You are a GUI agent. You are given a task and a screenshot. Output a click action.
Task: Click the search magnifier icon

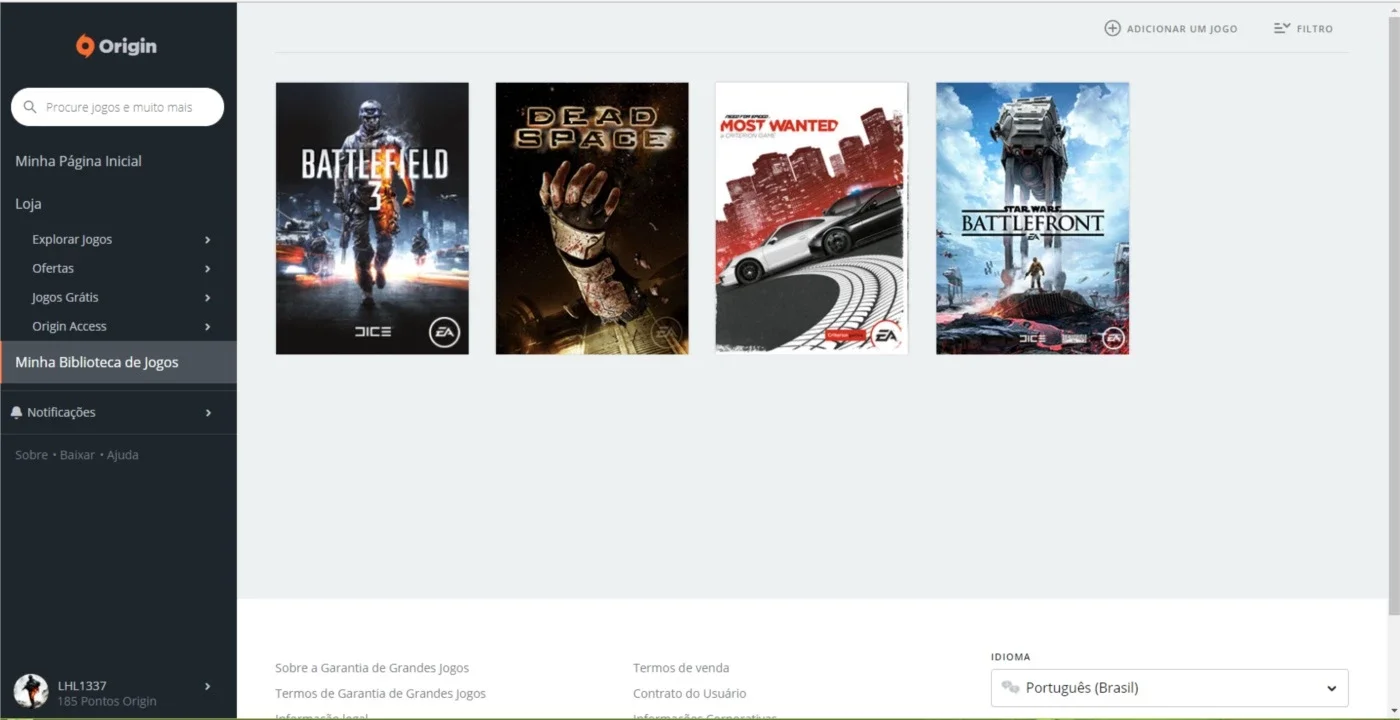click(30, 107)
